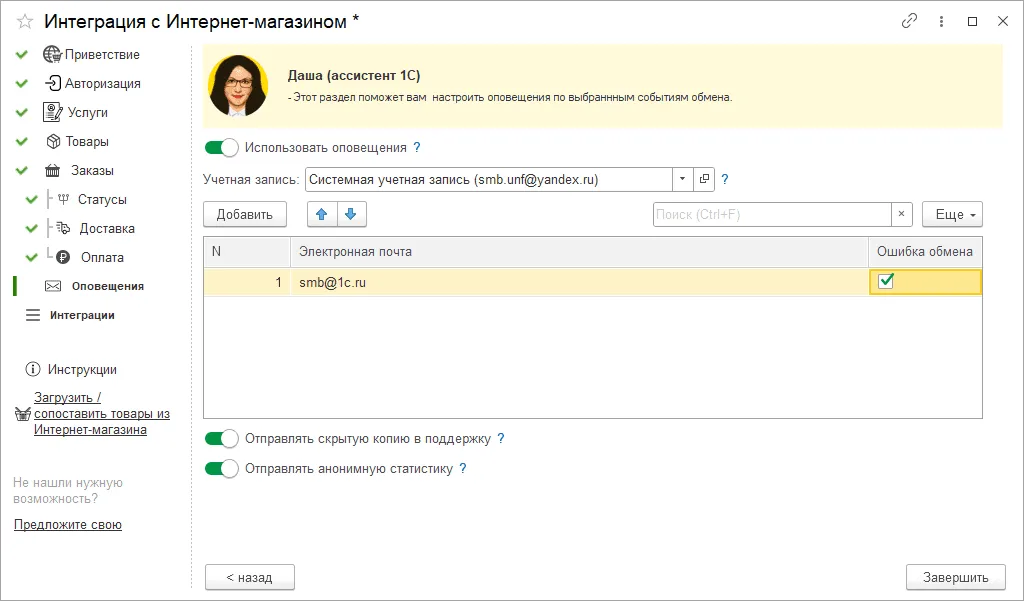Open the three-dot window menu

(x=941, y=21)
